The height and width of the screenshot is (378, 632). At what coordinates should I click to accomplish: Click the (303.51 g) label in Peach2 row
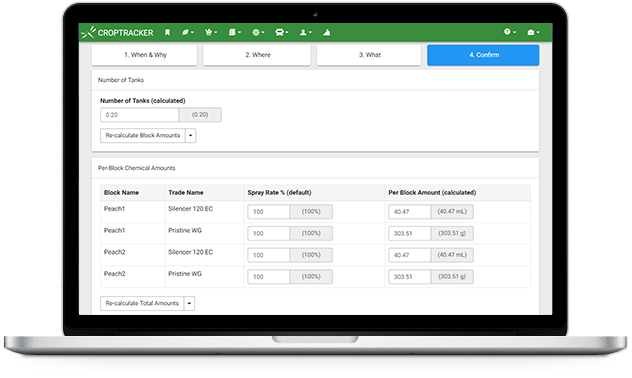coord(452,277)
